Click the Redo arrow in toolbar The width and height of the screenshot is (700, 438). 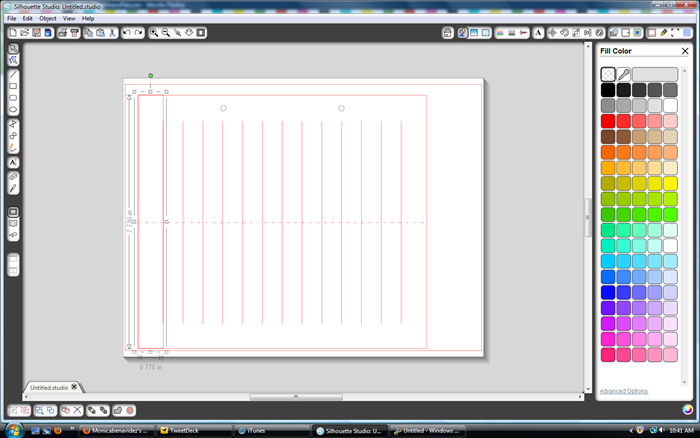[x=139, y=33]
